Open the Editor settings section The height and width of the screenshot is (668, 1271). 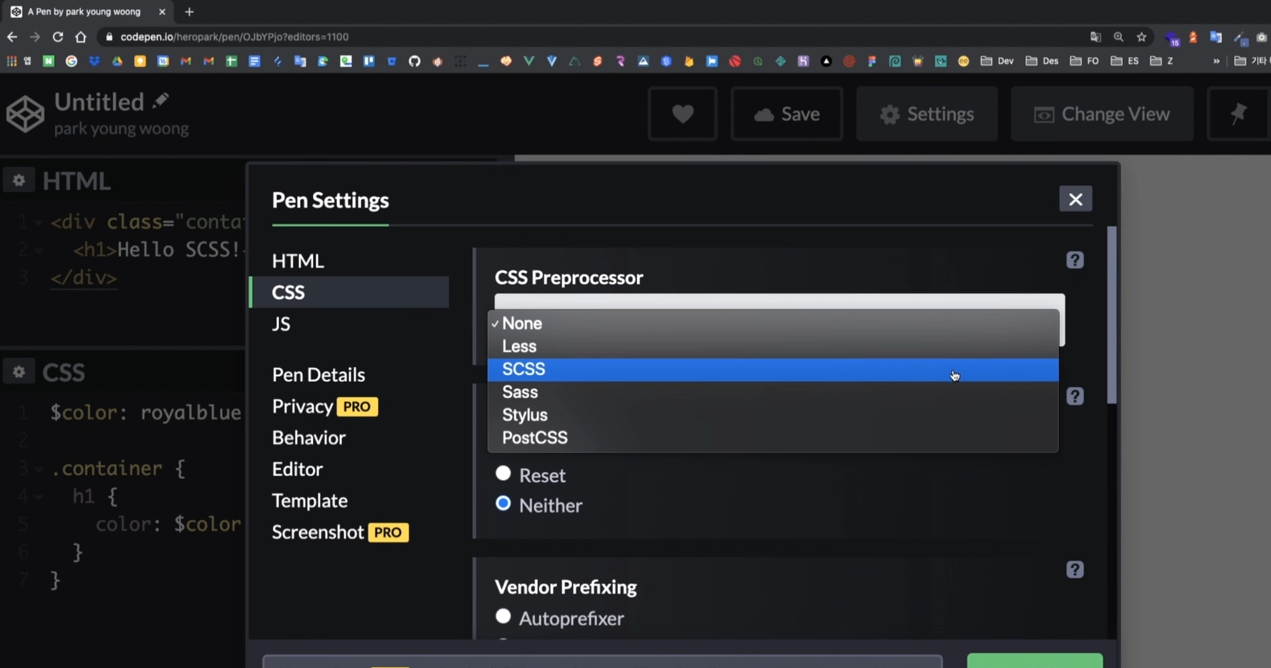coord(297,469)
